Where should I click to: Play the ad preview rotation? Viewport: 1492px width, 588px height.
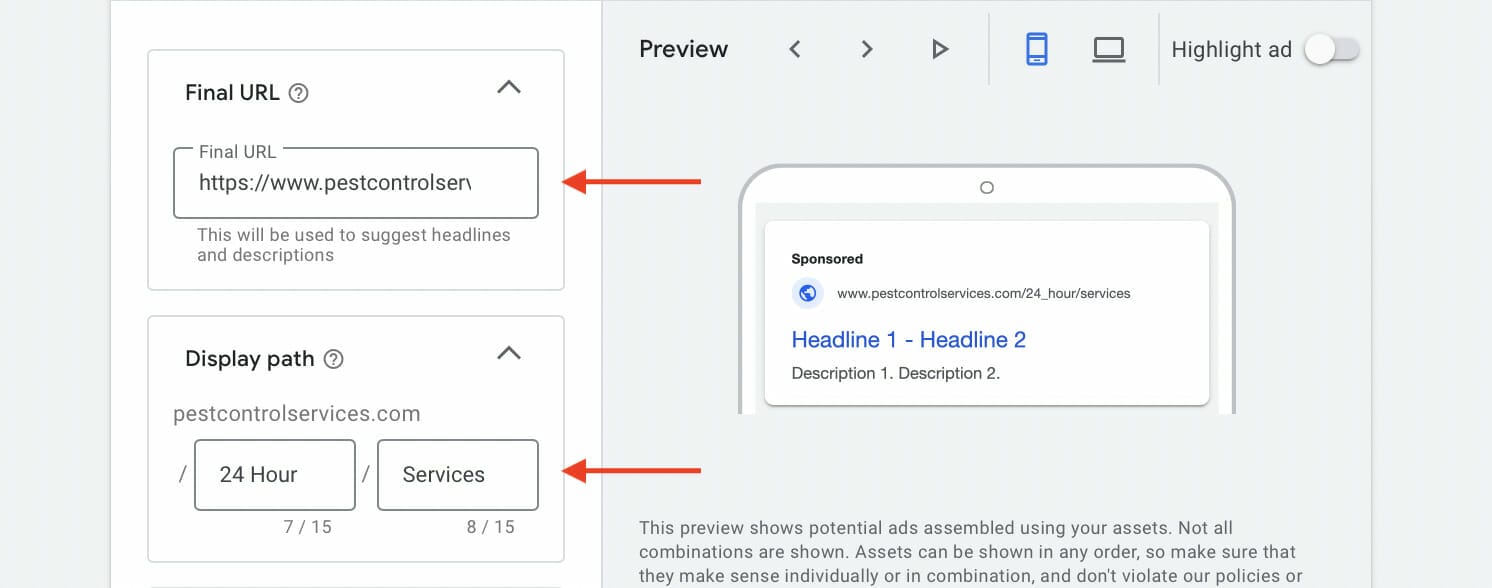coord(938,48)
